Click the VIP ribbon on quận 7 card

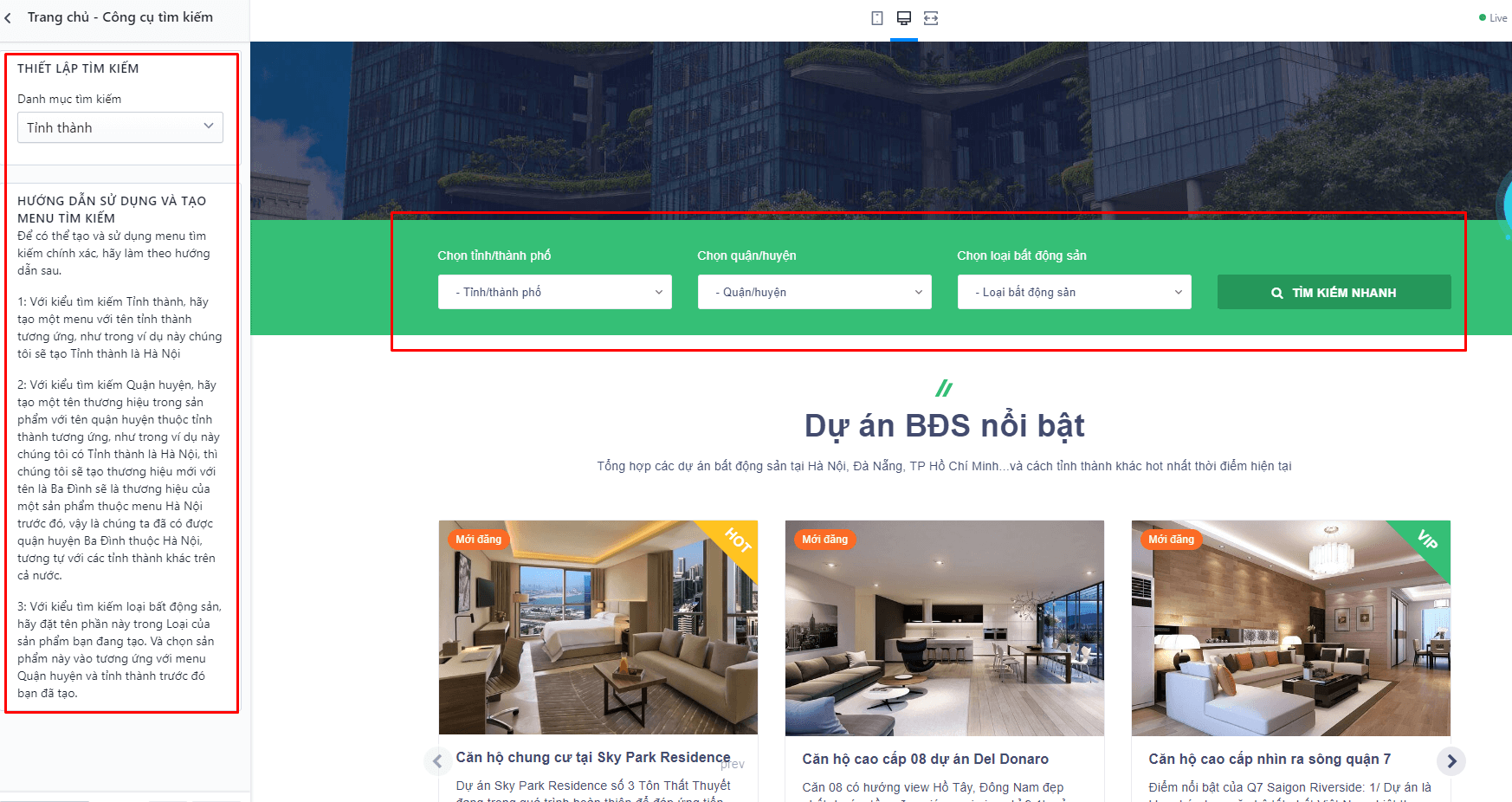tap(1428, 540)
